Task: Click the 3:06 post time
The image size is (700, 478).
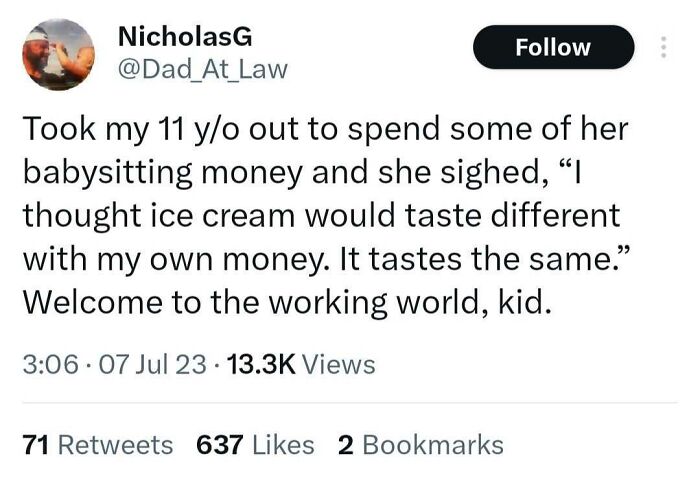Action: pos(46,365)
